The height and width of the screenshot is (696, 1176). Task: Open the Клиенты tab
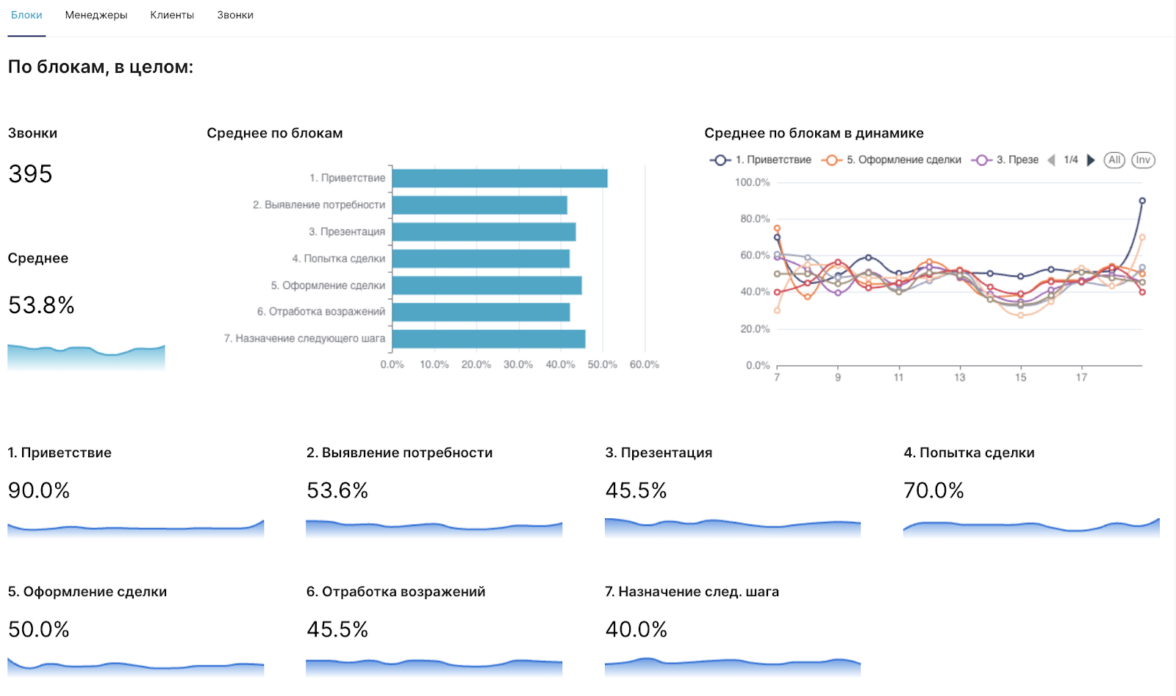(x=172, y=15)
